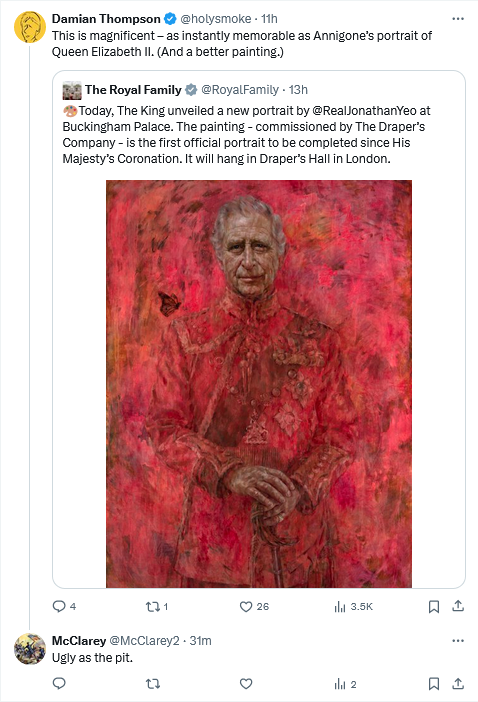Share Damian Thompson's tweet
The image size is (478, 702).
click(458, 606)
